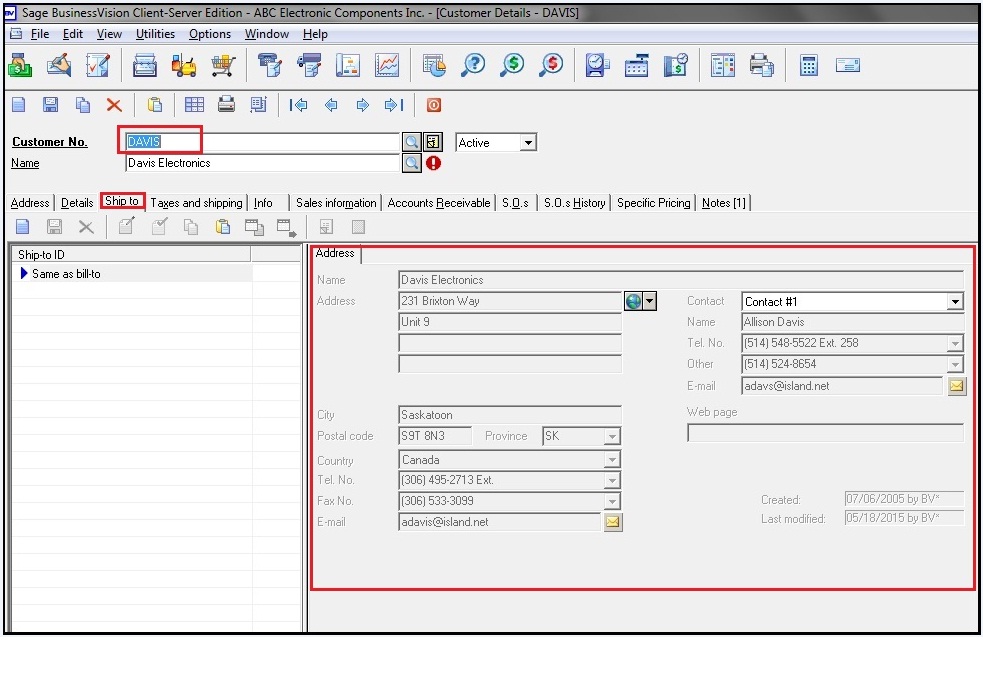This screenshot has width=983, height=677.
Task: Click the shopping cart icon
Action: point(223,65)
